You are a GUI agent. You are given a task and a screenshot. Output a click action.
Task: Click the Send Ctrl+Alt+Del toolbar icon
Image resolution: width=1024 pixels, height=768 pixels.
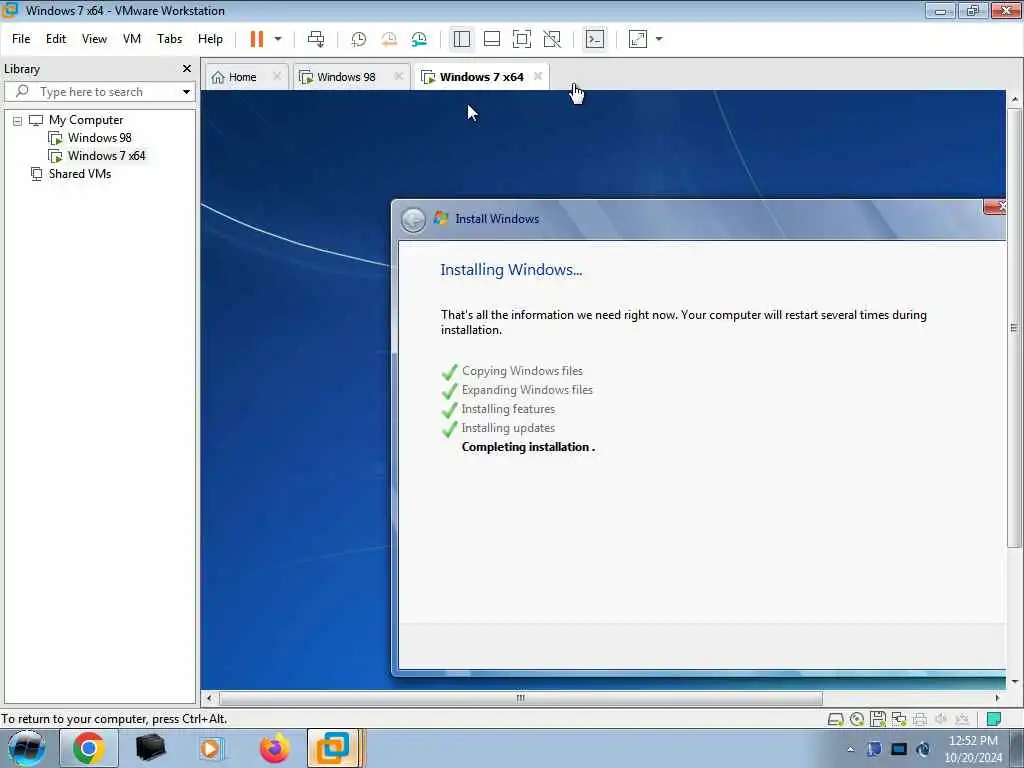click(316, 39)
